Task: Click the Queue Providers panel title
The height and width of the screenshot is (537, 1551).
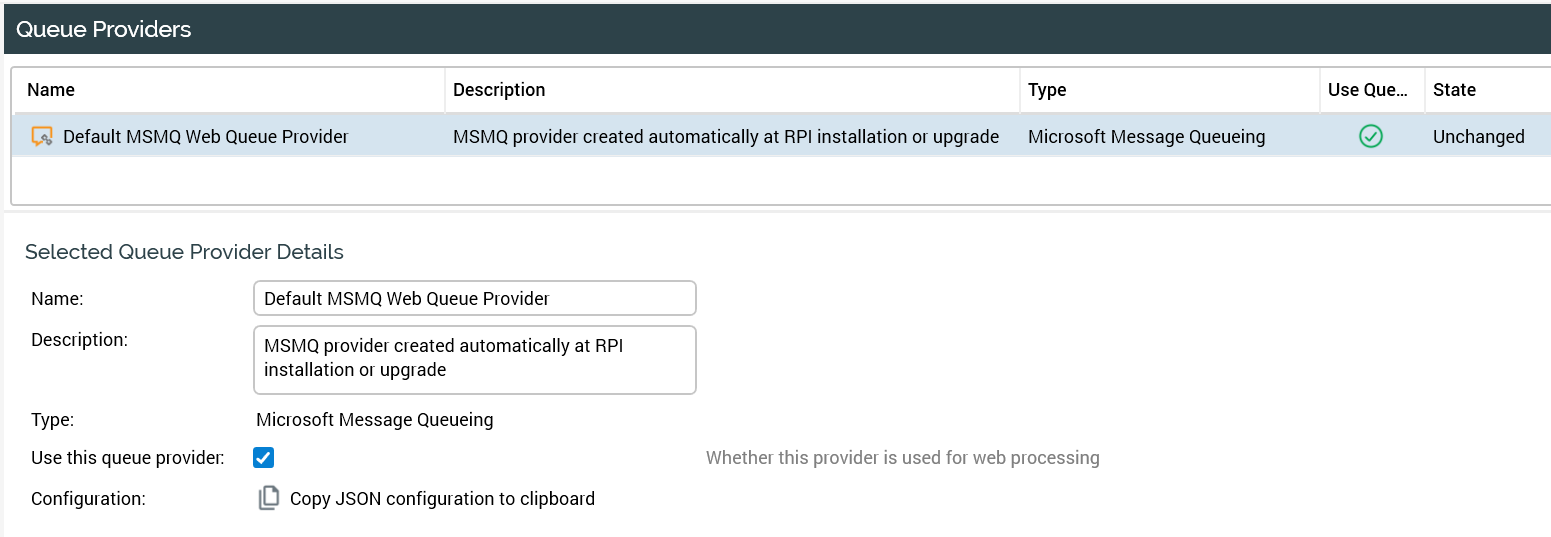Action: [x=104, y=29]
